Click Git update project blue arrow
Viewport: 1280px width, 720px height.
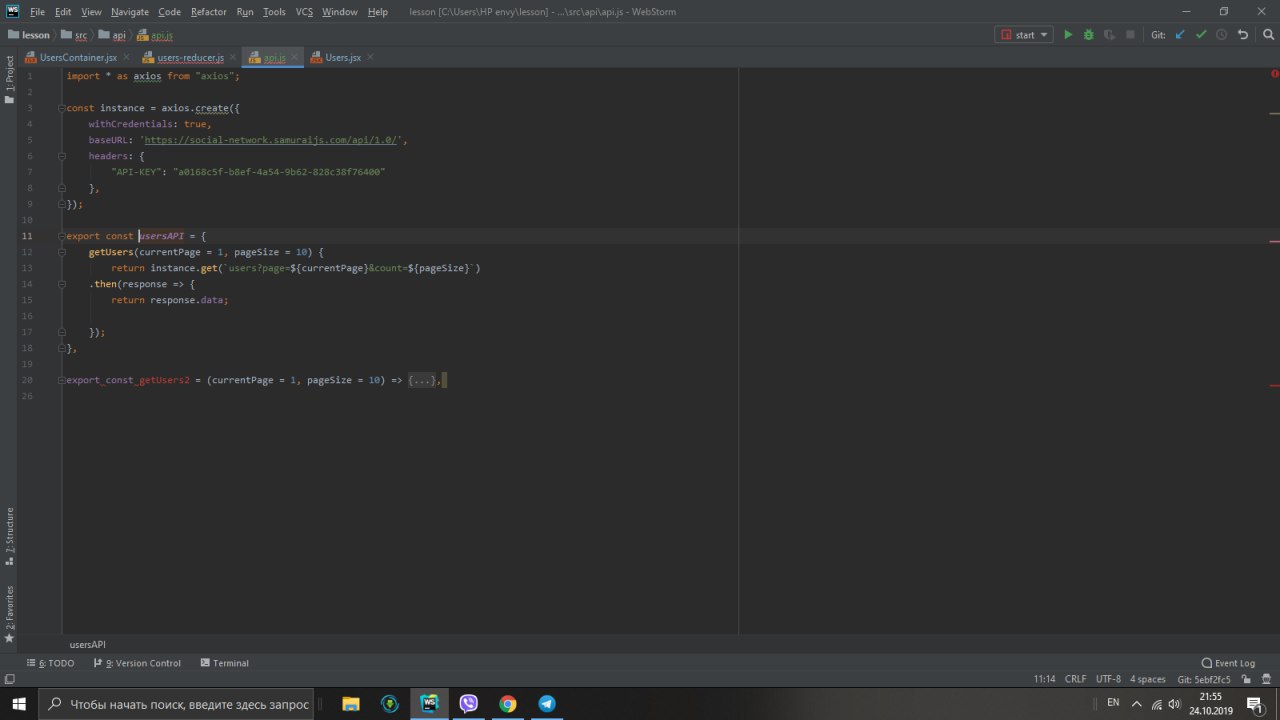coord(1180,35)
